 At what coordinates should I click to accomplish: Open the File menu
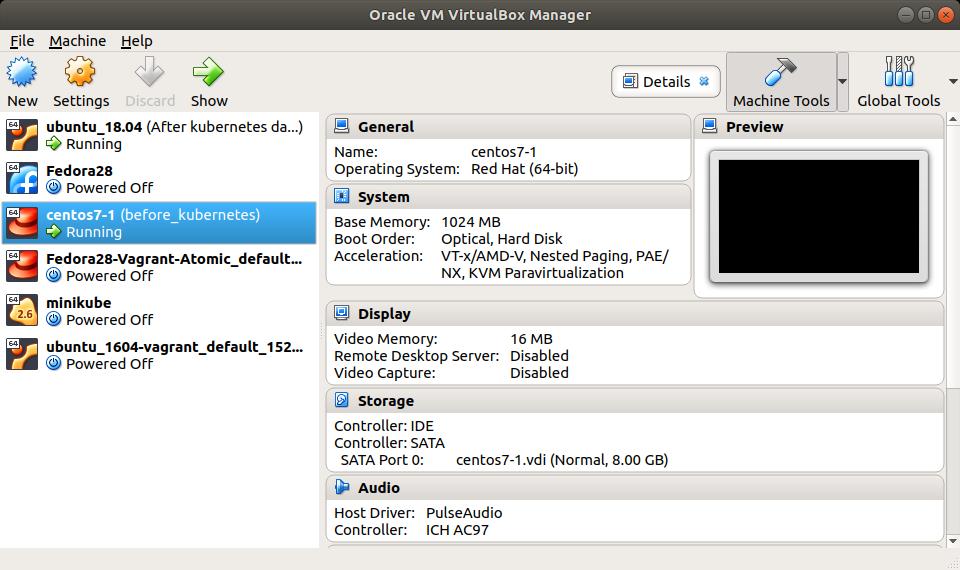coord(22,41)
